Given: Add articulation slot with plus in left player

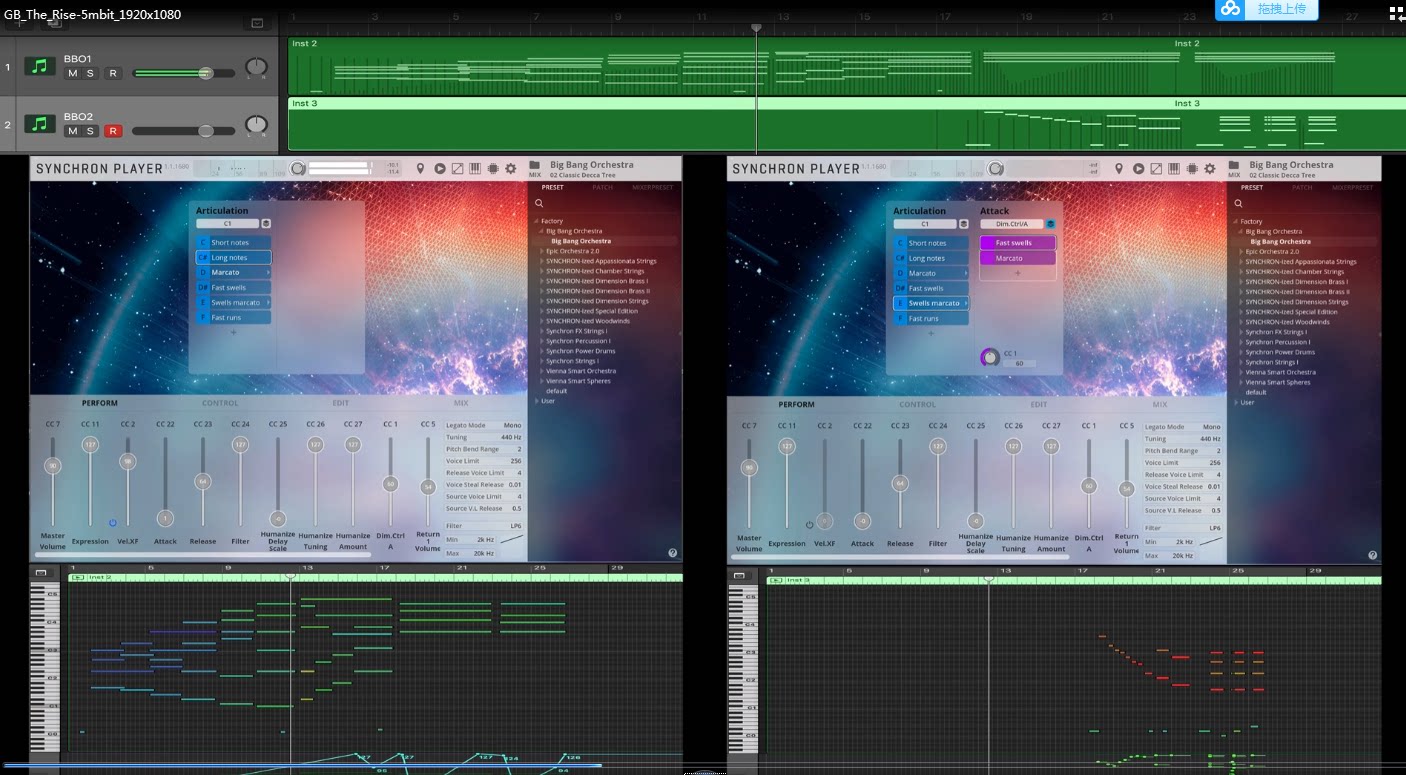Looking at the screenshot, I should (233, 331).
